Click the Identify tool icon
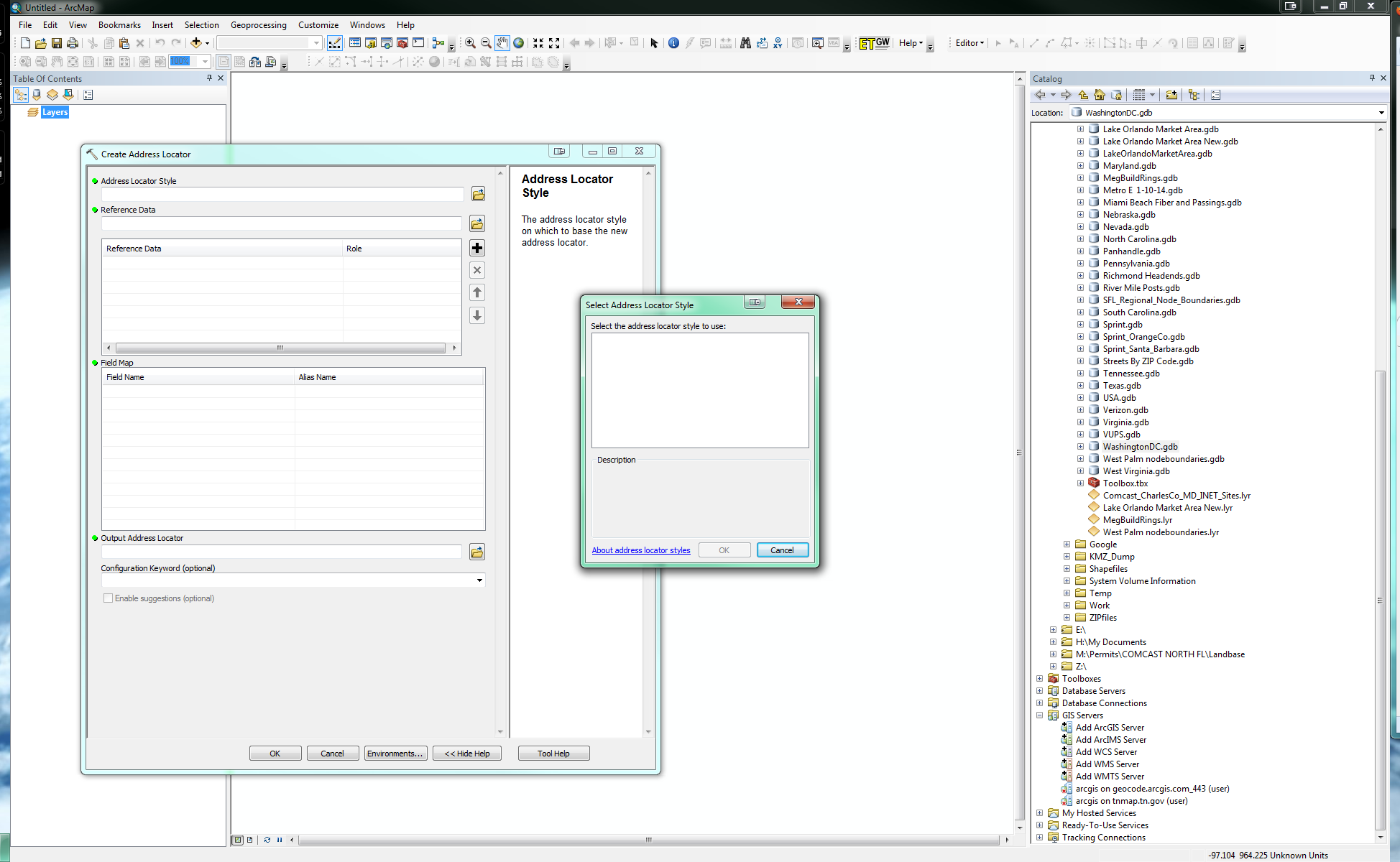Viewport: 1400px width, 862px height. pos(673,43)
